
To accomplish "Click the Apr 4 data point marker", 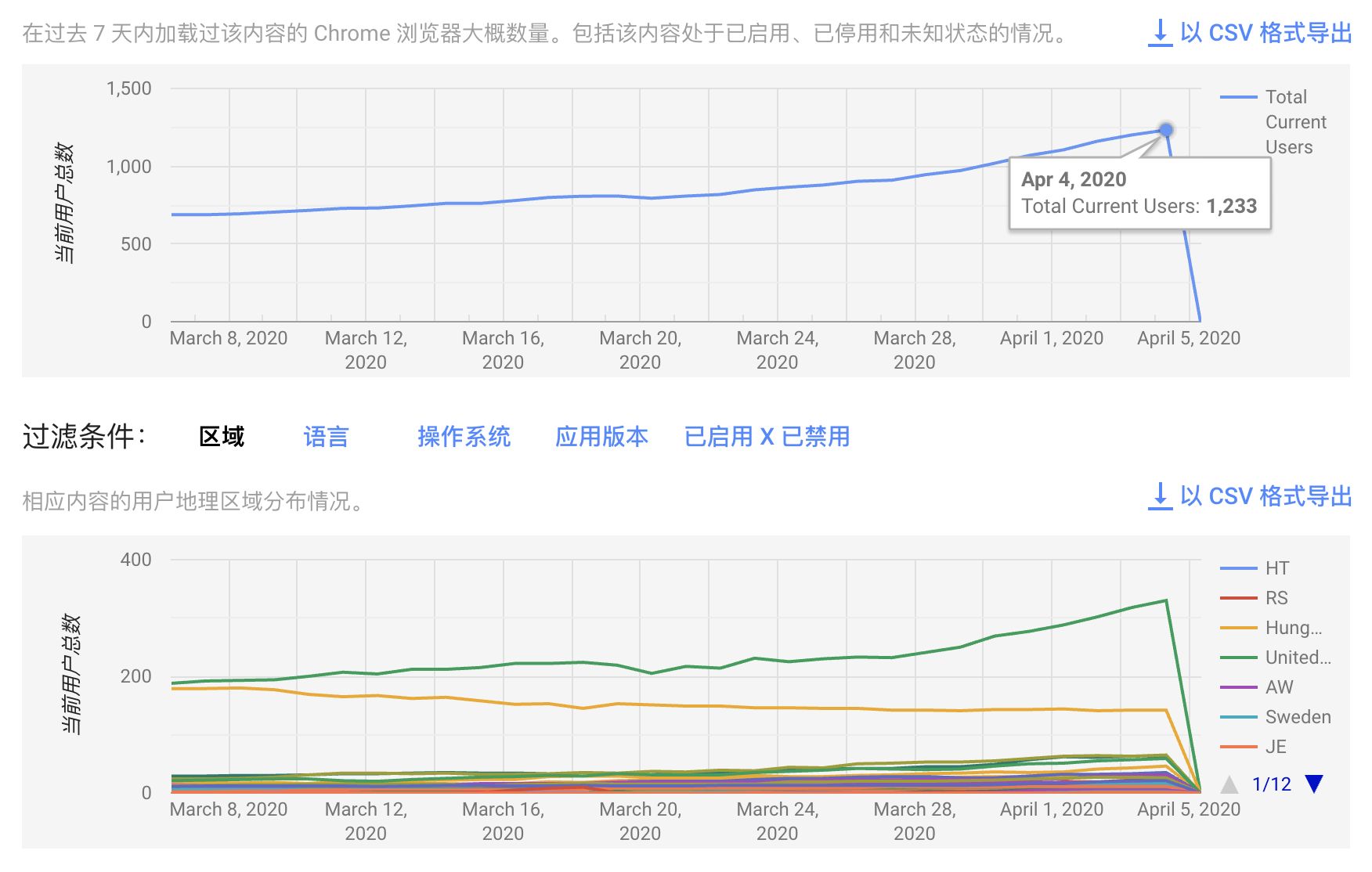I will 1166,130.
